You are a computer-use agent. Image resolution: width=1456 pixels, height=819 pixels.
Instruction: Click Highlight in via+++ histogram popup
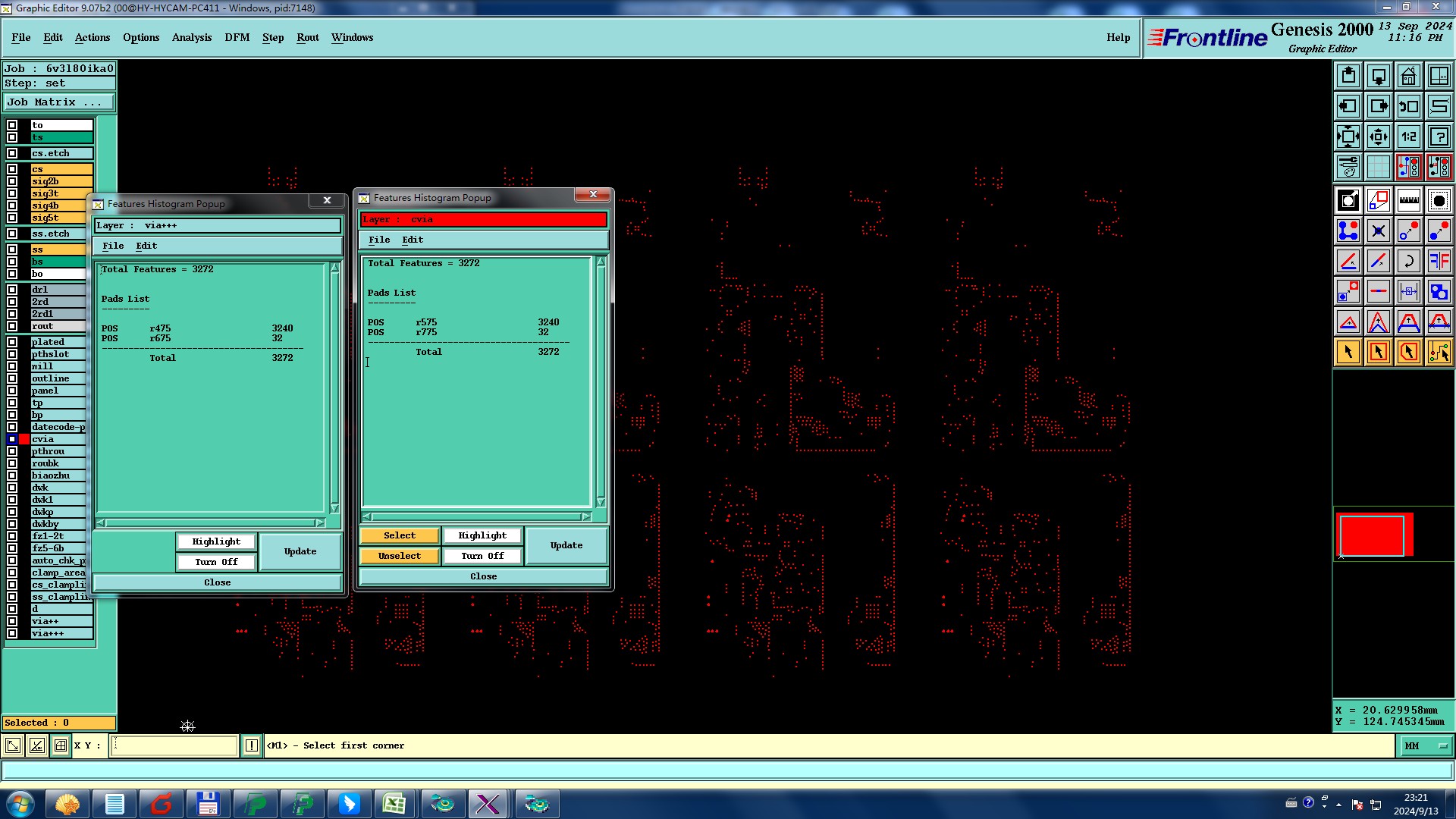click(x=216, y=541)
